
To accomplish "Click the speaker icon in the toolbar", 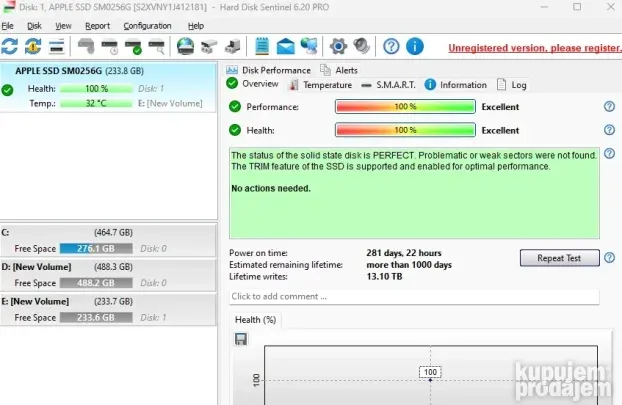I will tap(361, 46).
